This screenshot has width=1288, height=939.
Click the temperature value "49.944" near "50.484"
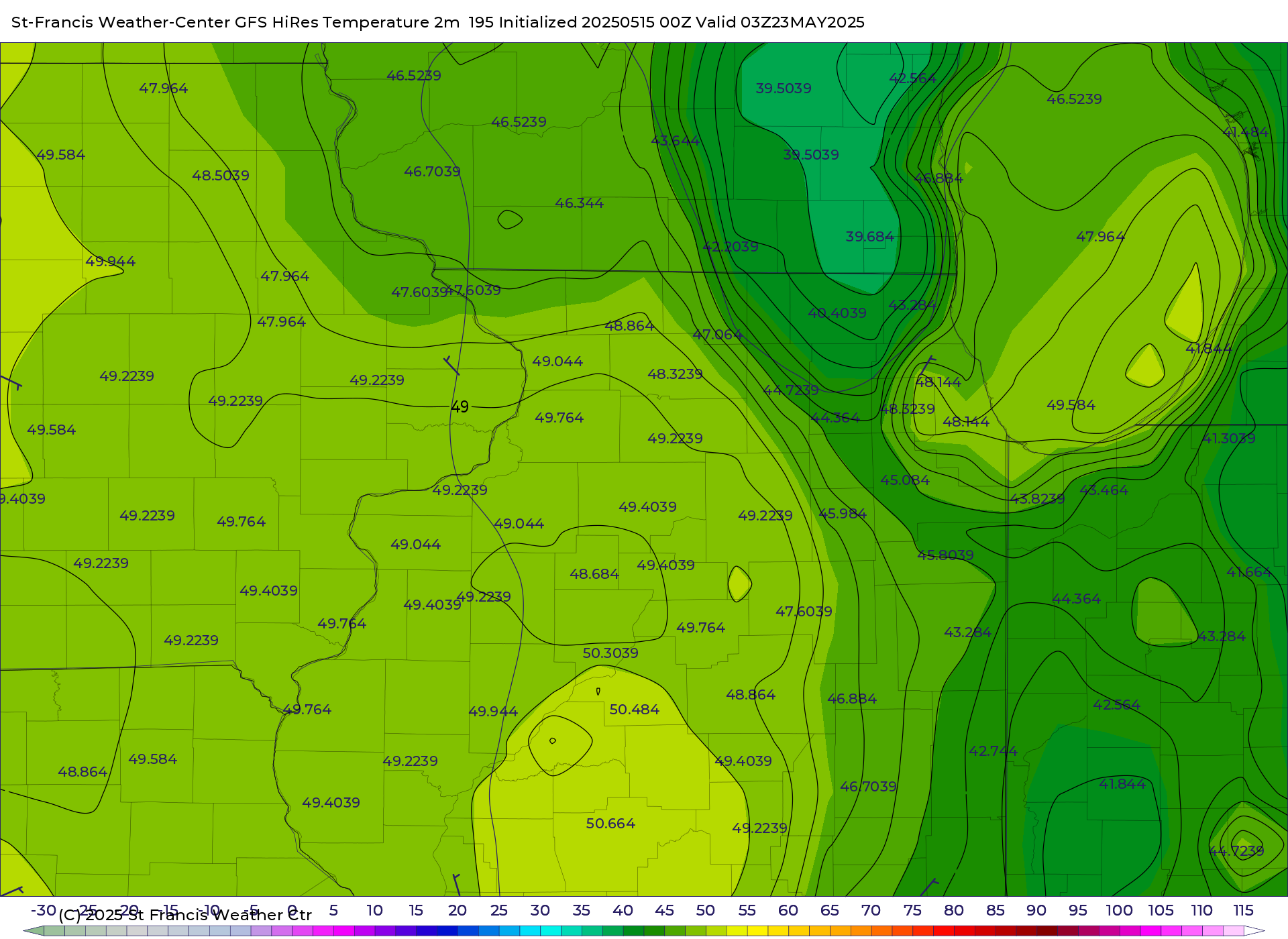pyautogui.click(x=493, y=711)
